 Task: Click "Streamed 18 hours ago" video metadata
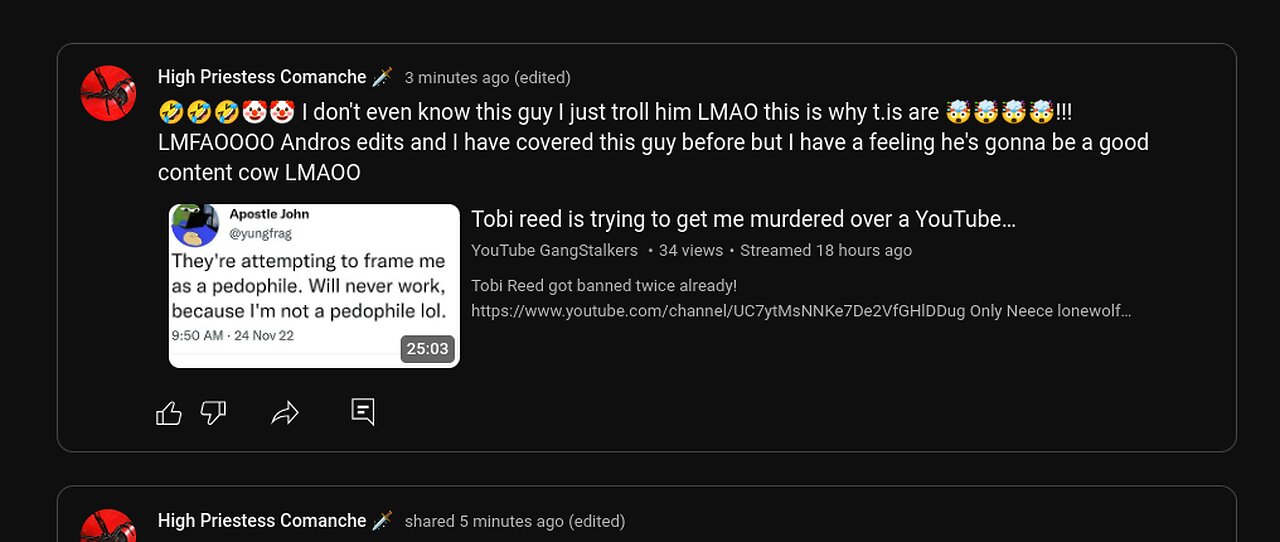click(x=826, y=250)
